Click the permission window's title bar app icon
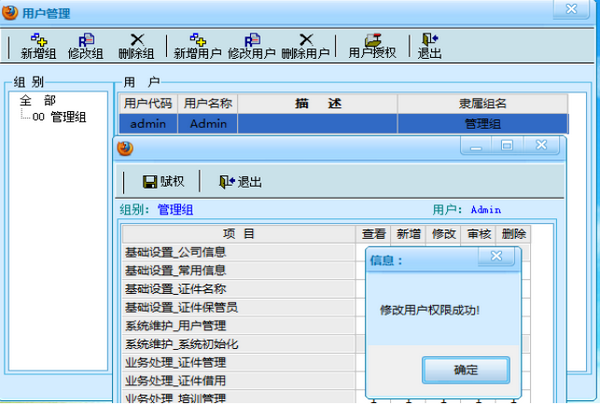Screen dimensions: 600x405 coord(125,149)
